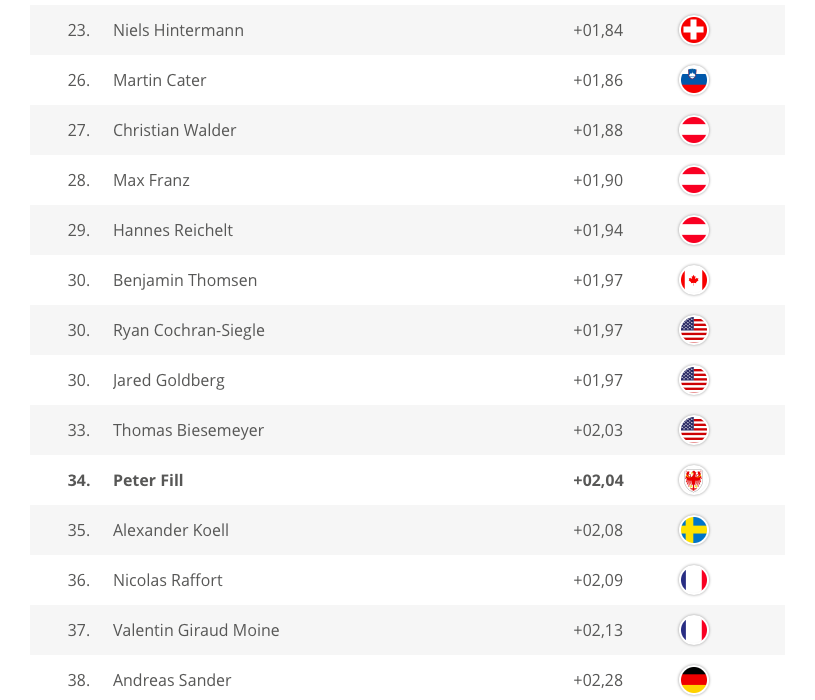Click the Swedish flag beside Alexander Koell

coord(693,530)
